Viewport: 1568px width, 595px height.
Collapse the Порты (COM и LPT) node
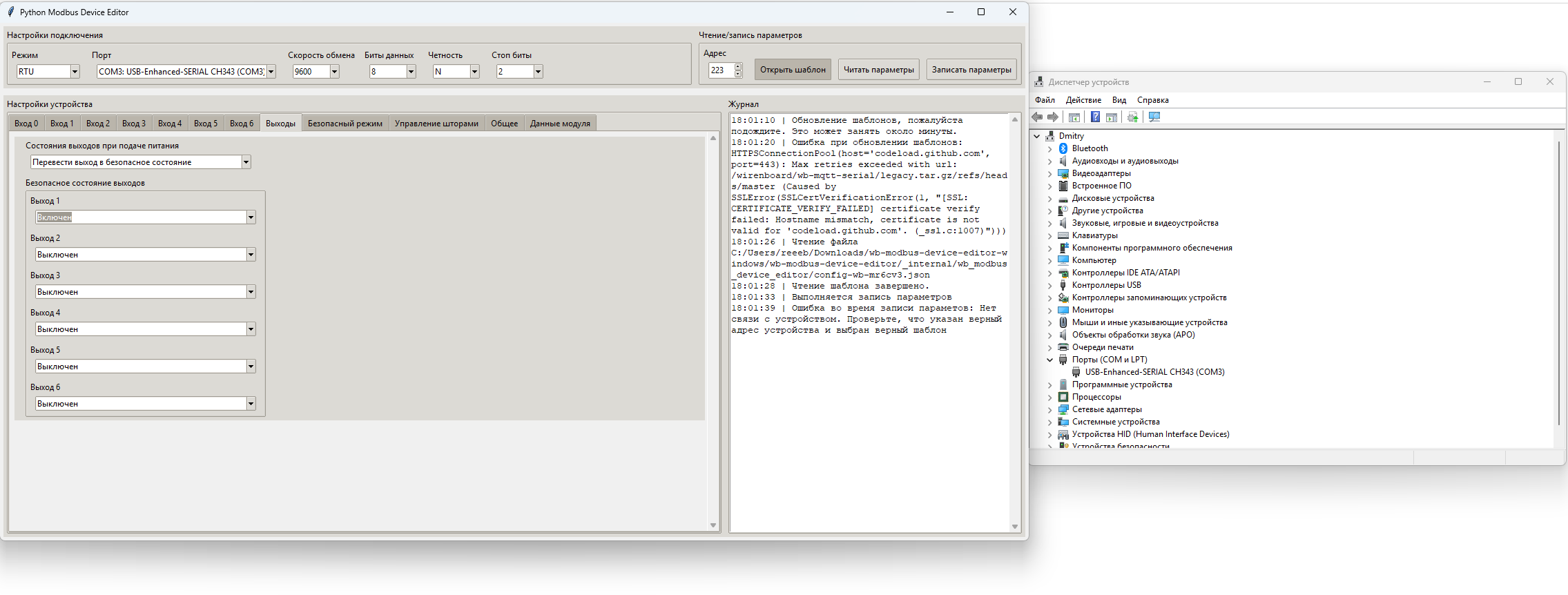click(x=1050, y=360)
